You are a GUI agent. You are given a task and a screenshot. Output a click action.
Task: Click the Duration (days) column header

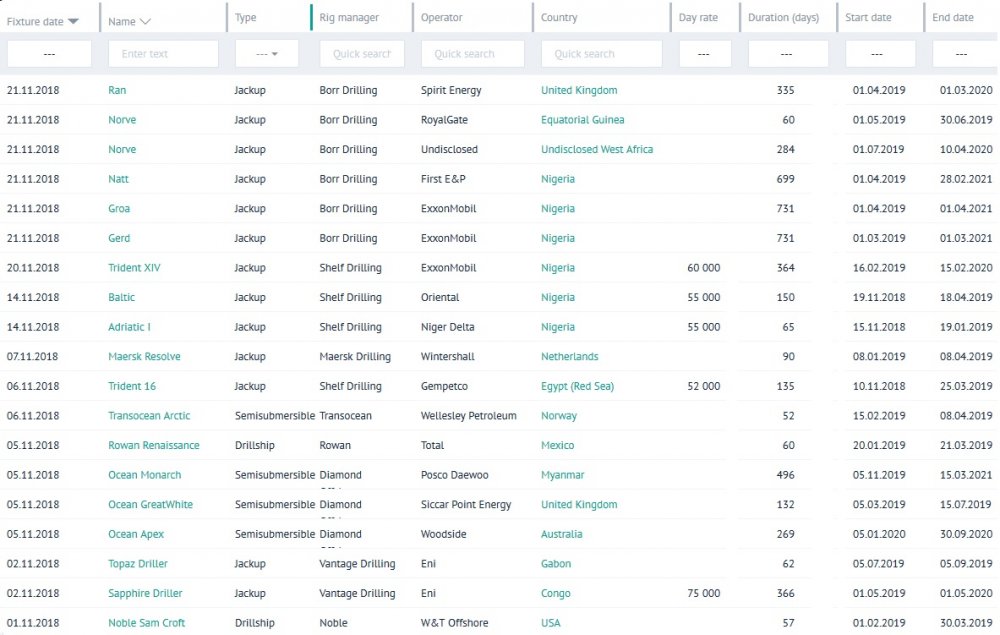[783, 17]
